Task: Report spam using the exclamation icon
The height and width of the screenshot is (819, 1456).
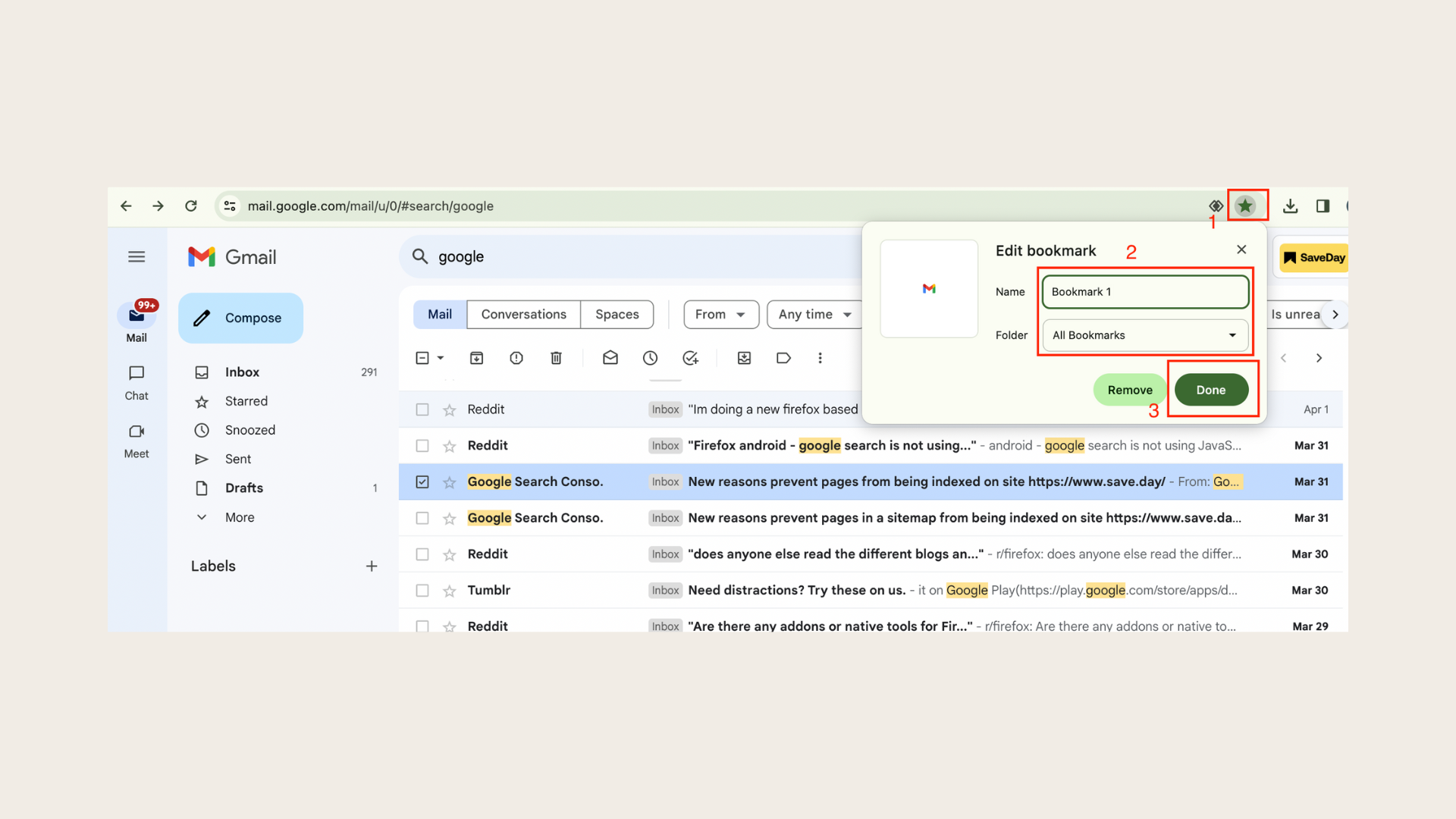Action: coord(516,358)
